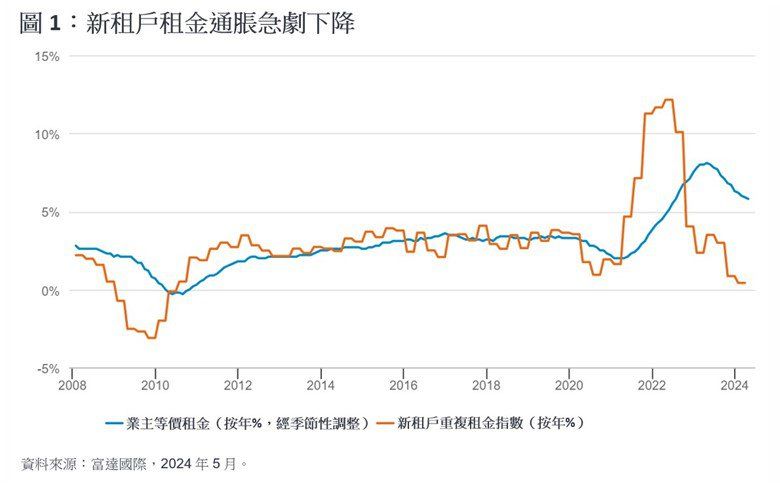Select the 2008 x-axis year marker
The image size is (780, 503).
(72, 384)
